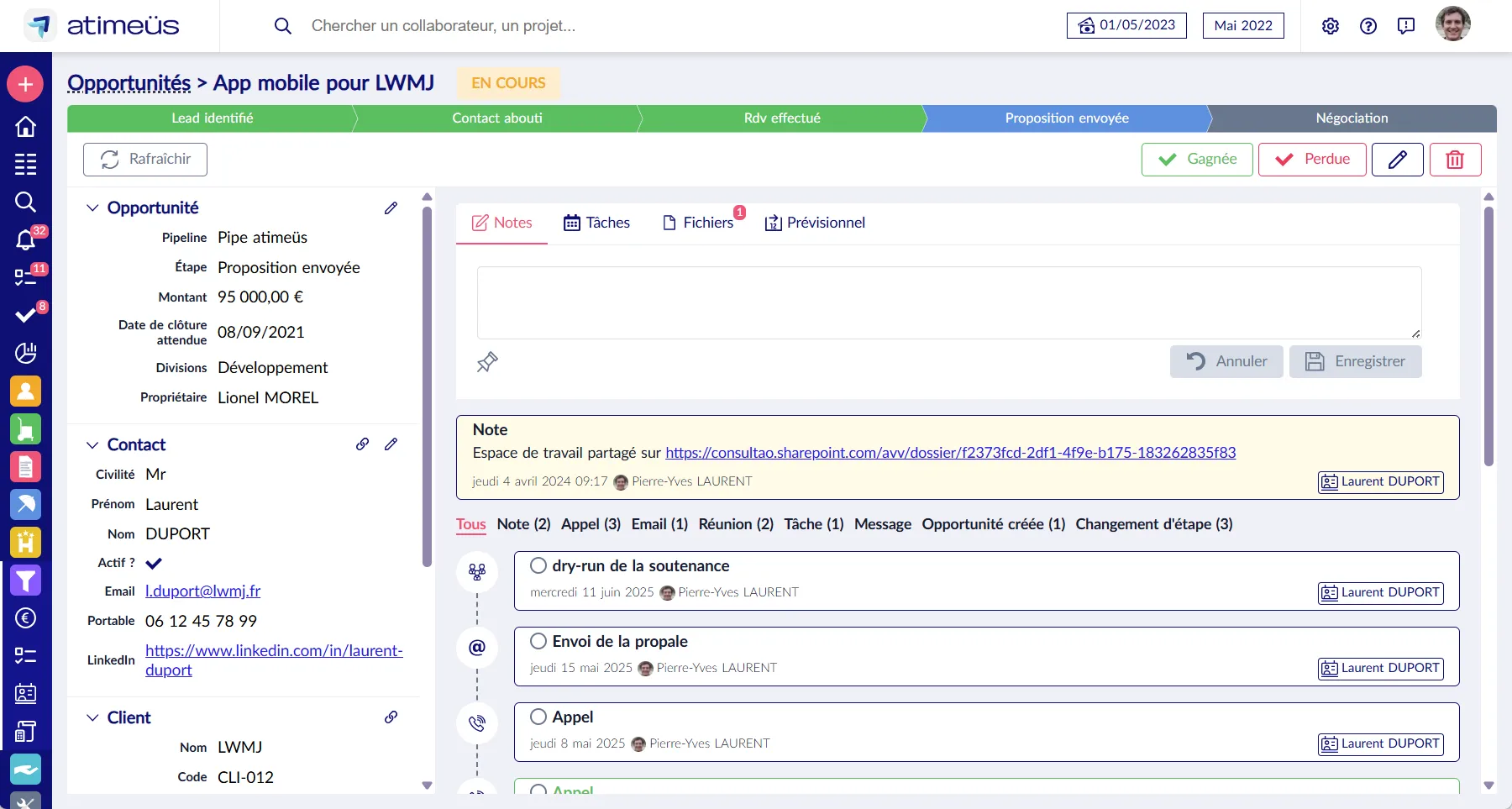This screenshot has width=1512, height=809.
Task: Switch to the Notes tab
Action: [x=501, y=223]
